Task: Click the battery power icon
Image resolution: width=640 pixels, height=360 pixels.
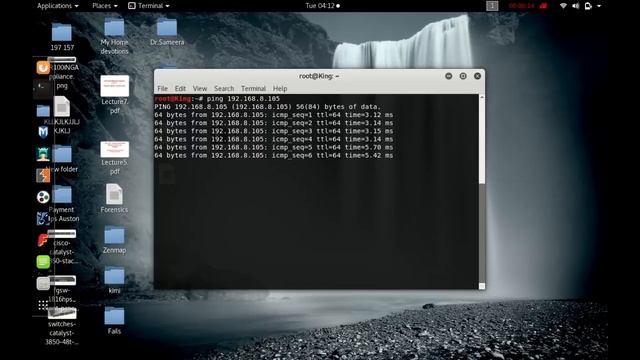Action: pyautogui.click(x=588, y=6)
